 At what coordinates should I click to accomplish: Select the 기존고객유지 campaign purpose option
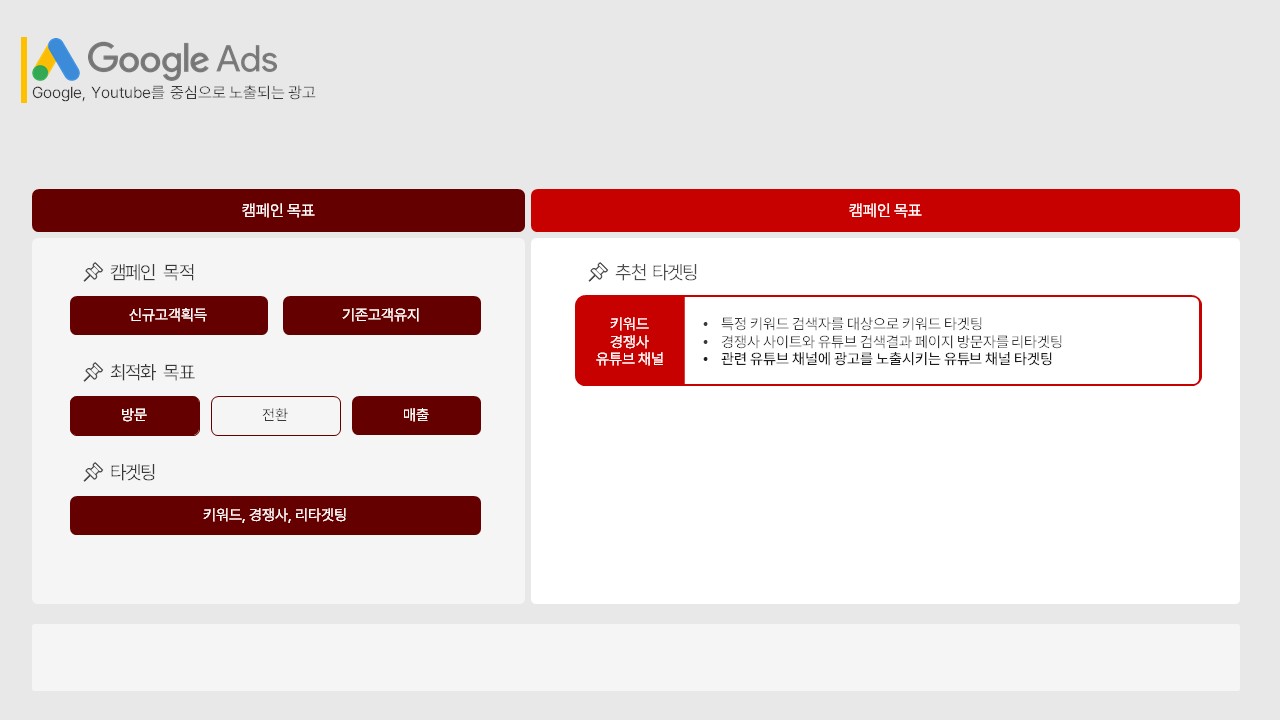(381, 315)
